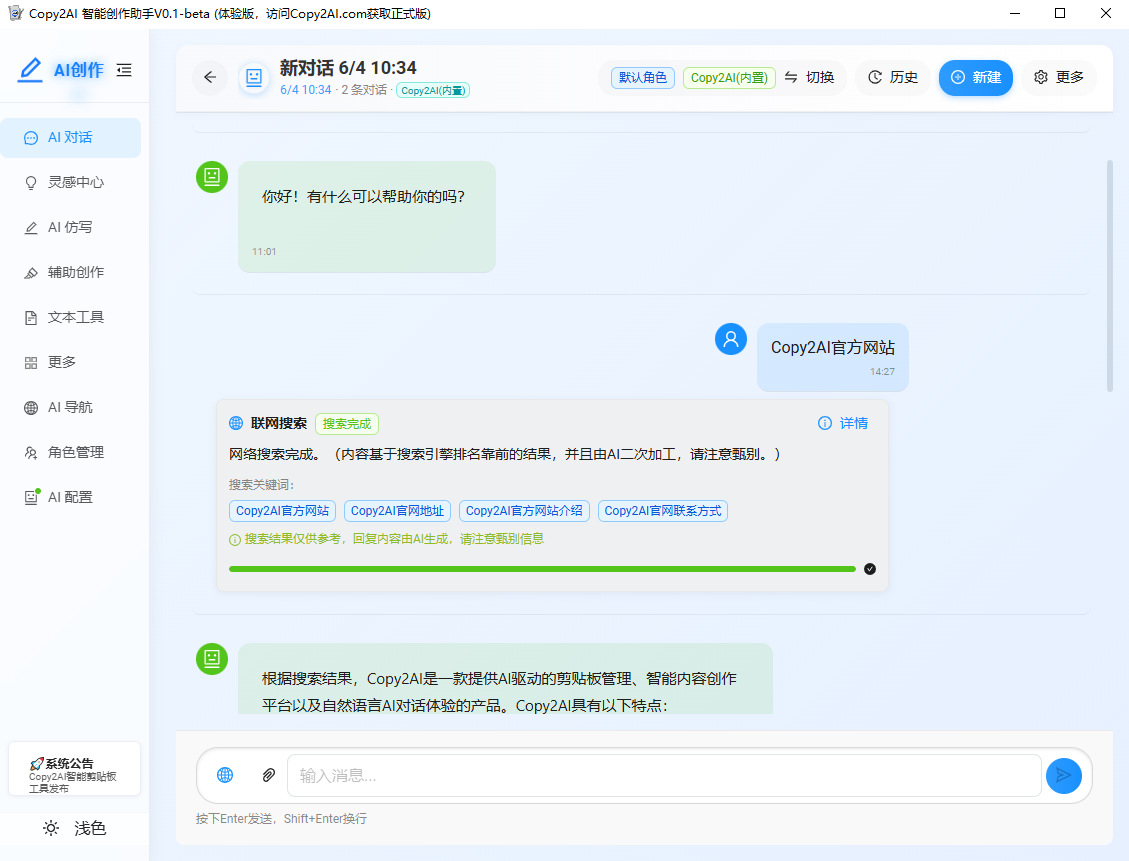Click the globe icon beside 联网搜索
Image resolution: width=1129 pixels, height=861 pixels.
tap(236, 423)
